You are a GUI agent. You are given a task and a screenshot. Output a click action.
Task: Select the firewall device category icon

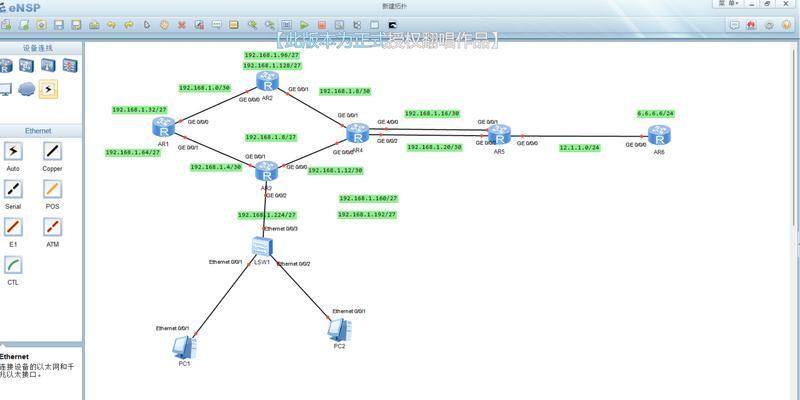(x=70, y=65)
